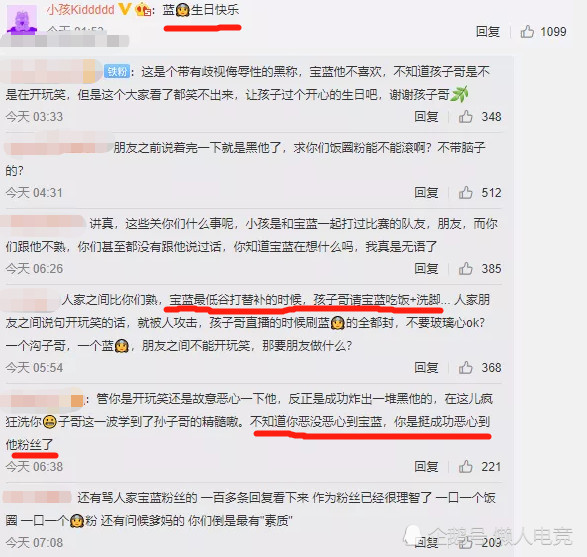Thumbs-up the 06:38 comment with 221 likes

466,467
